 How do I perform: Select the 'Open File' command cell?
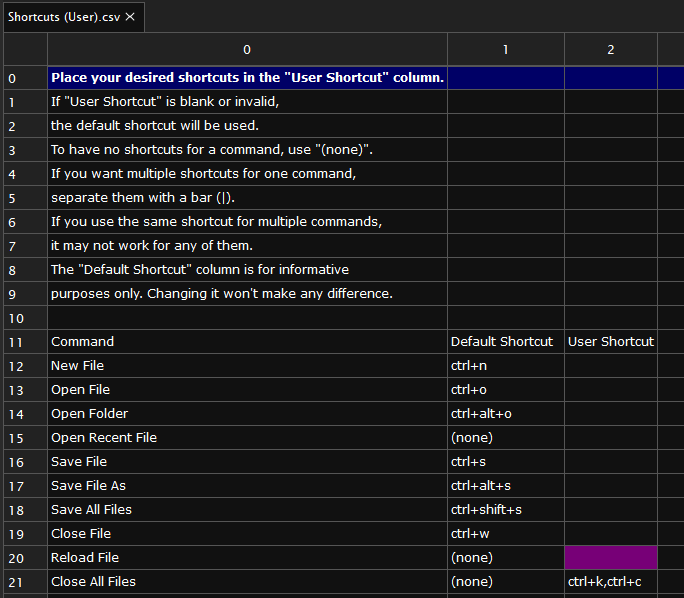click(x=247, y=390)
